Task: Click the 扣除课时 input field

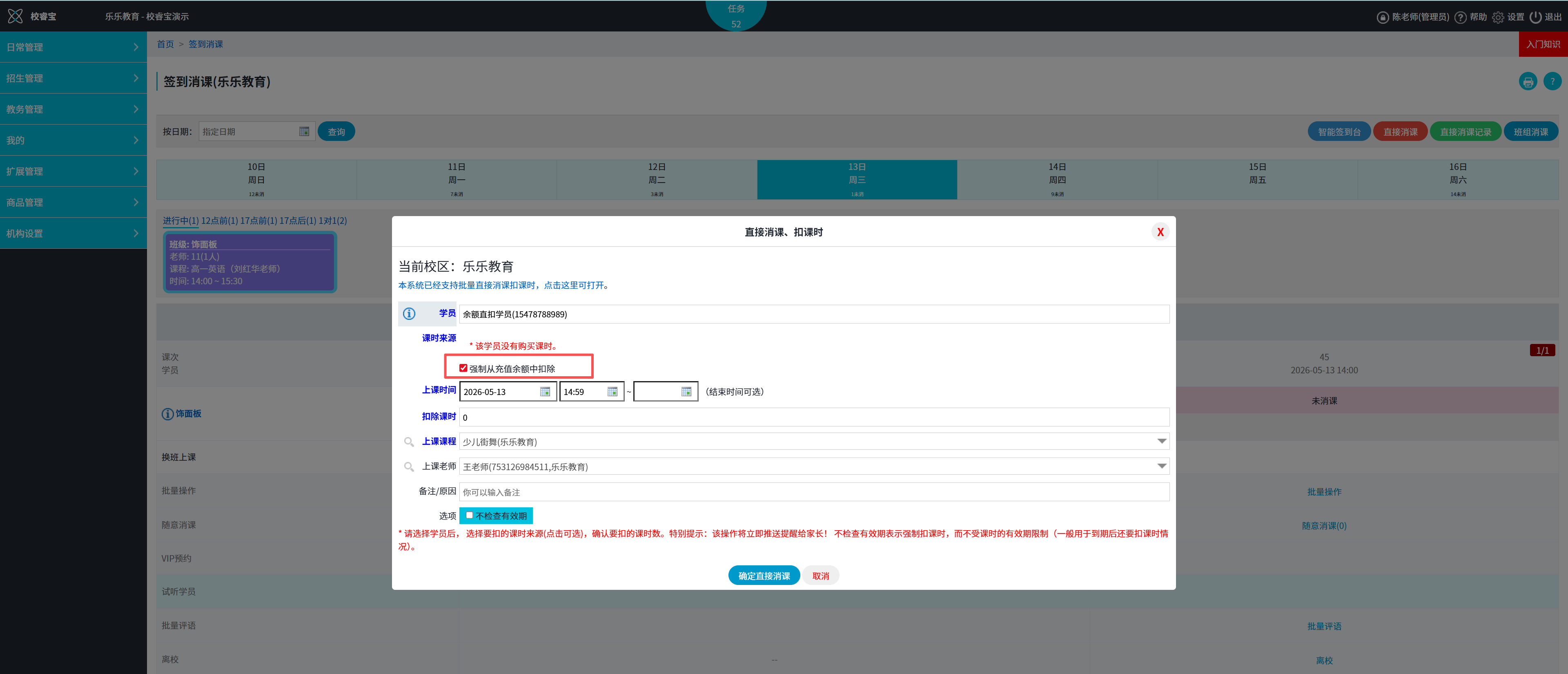Action: [x=814, y=417]
